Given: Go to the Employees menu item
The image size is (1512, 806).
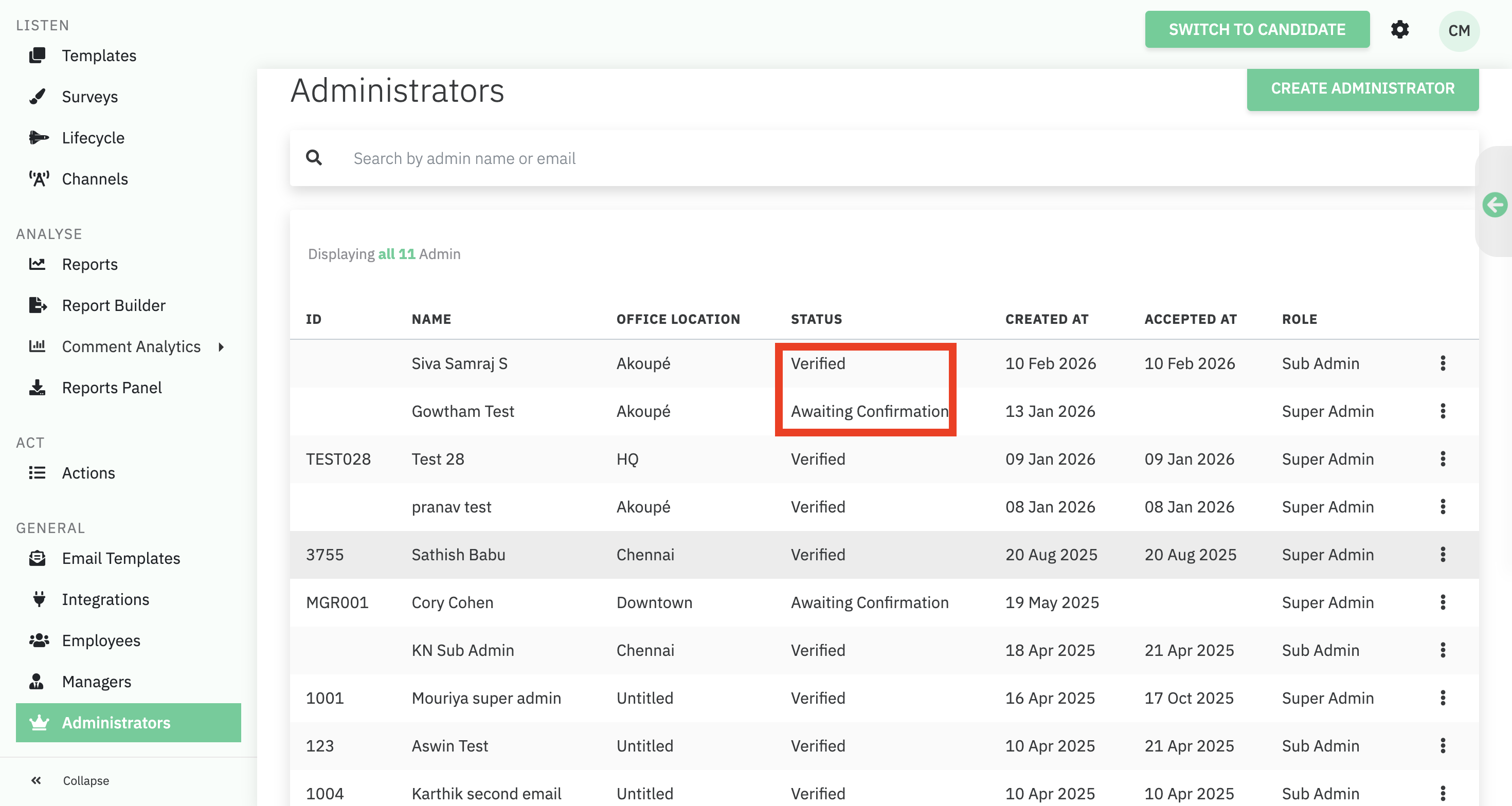Looking at the screenshot, I should pos(101,640).
